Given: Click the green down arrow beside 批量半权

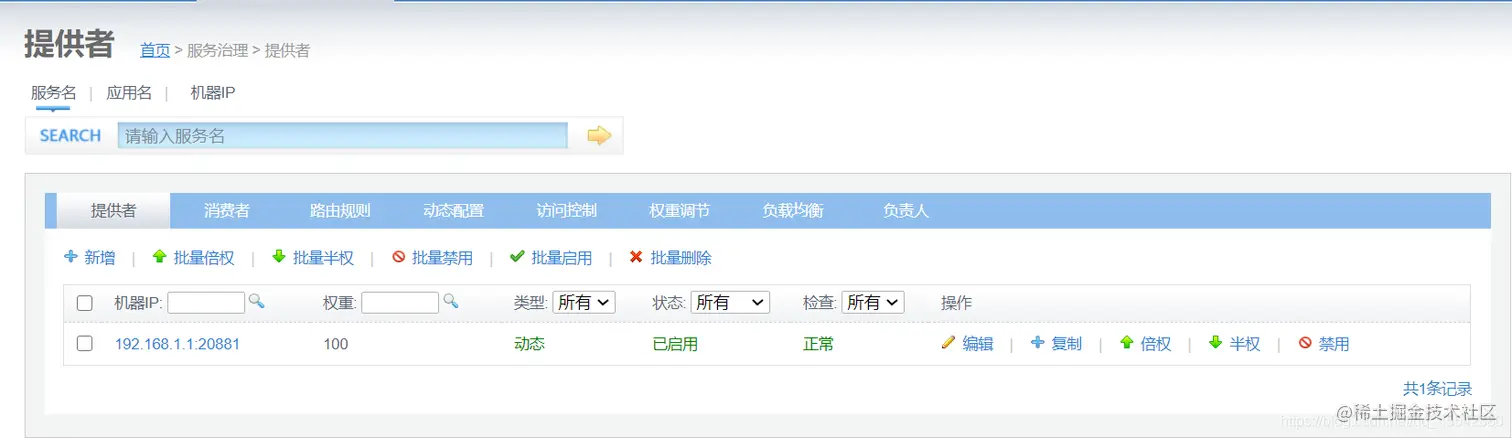Looking at the screenshot, I should click(x=278, y=257).
